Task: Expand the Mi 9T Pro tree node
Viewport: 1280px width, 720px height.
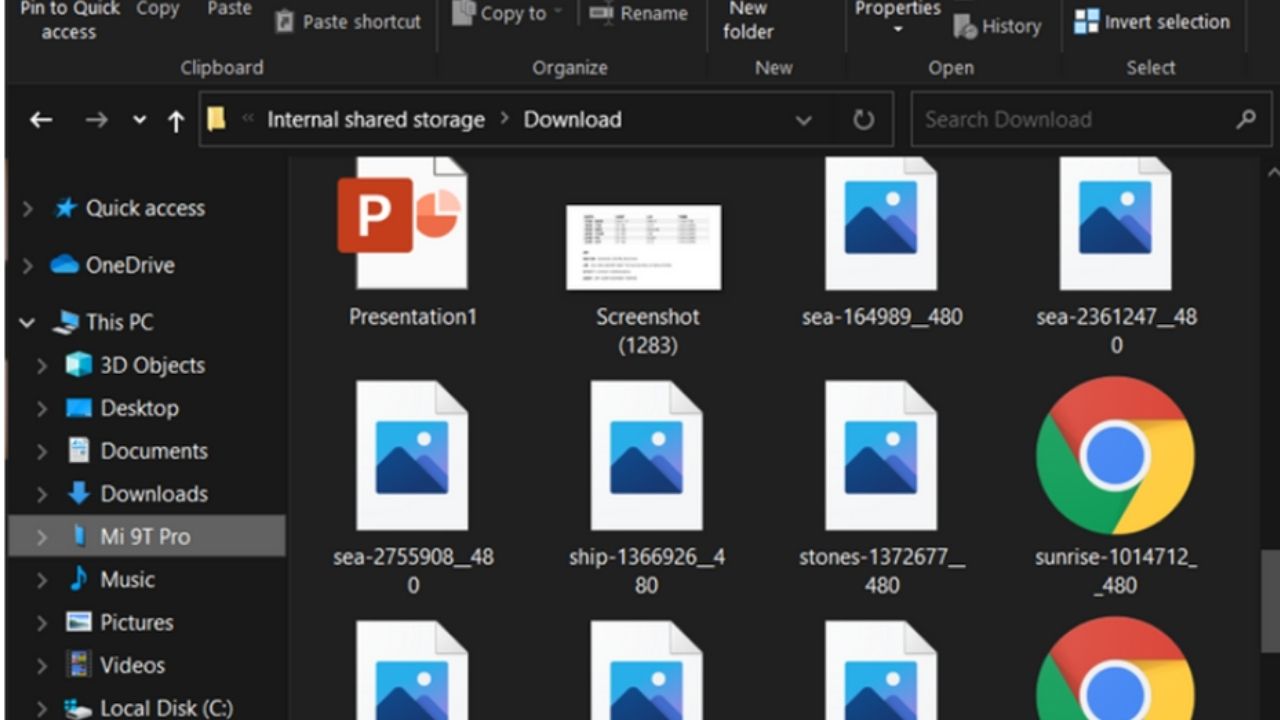Action: pyautogui.click(x=42, y=538)
